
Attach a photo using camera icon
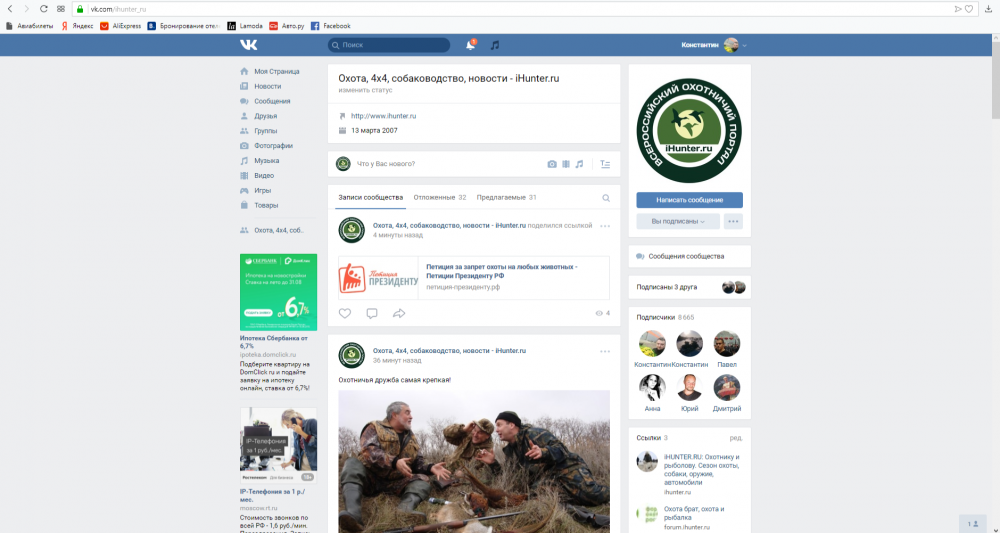[x=551, y=164]
